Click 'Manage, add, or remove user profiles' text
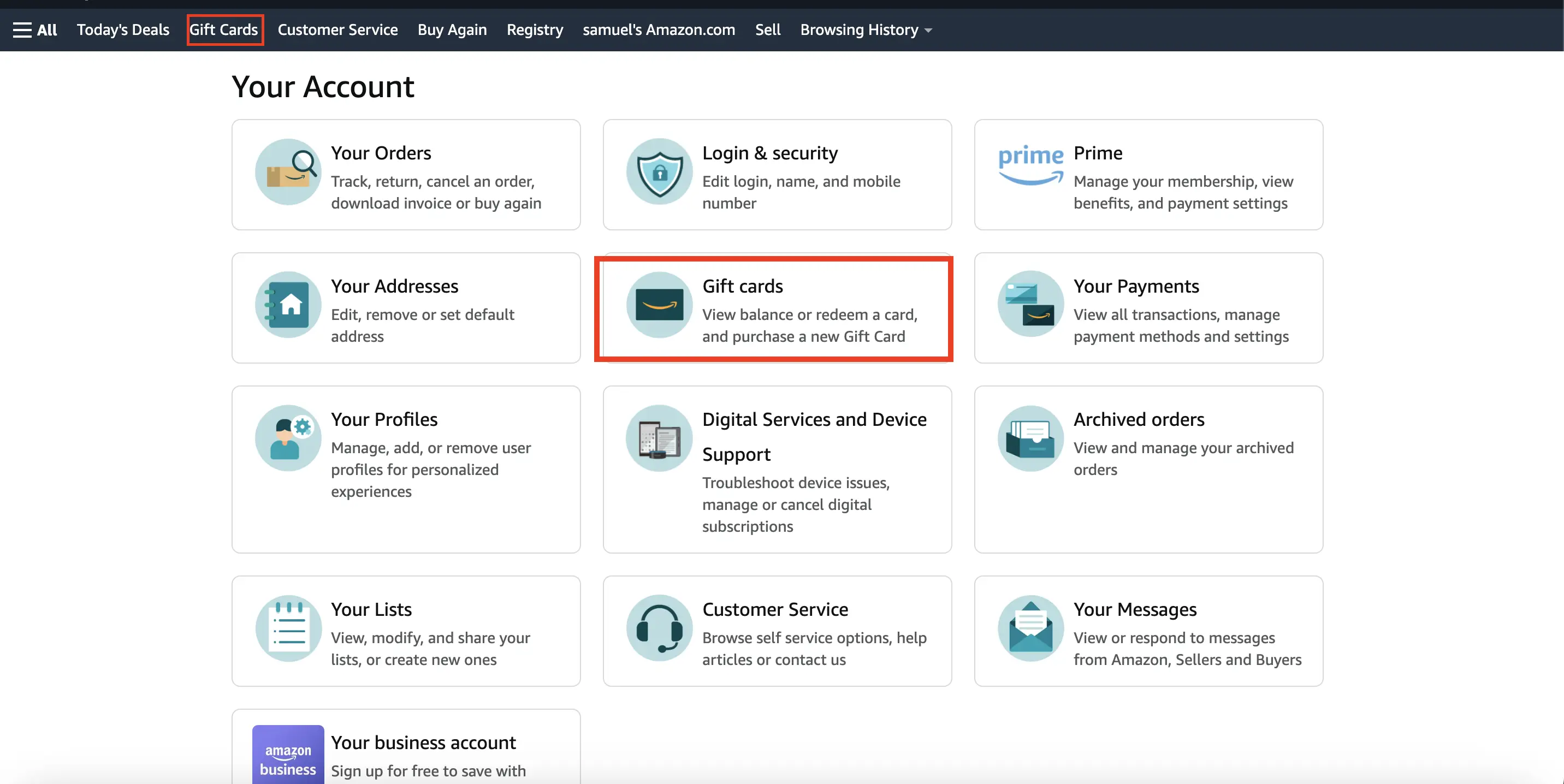 tap(431, 470)
